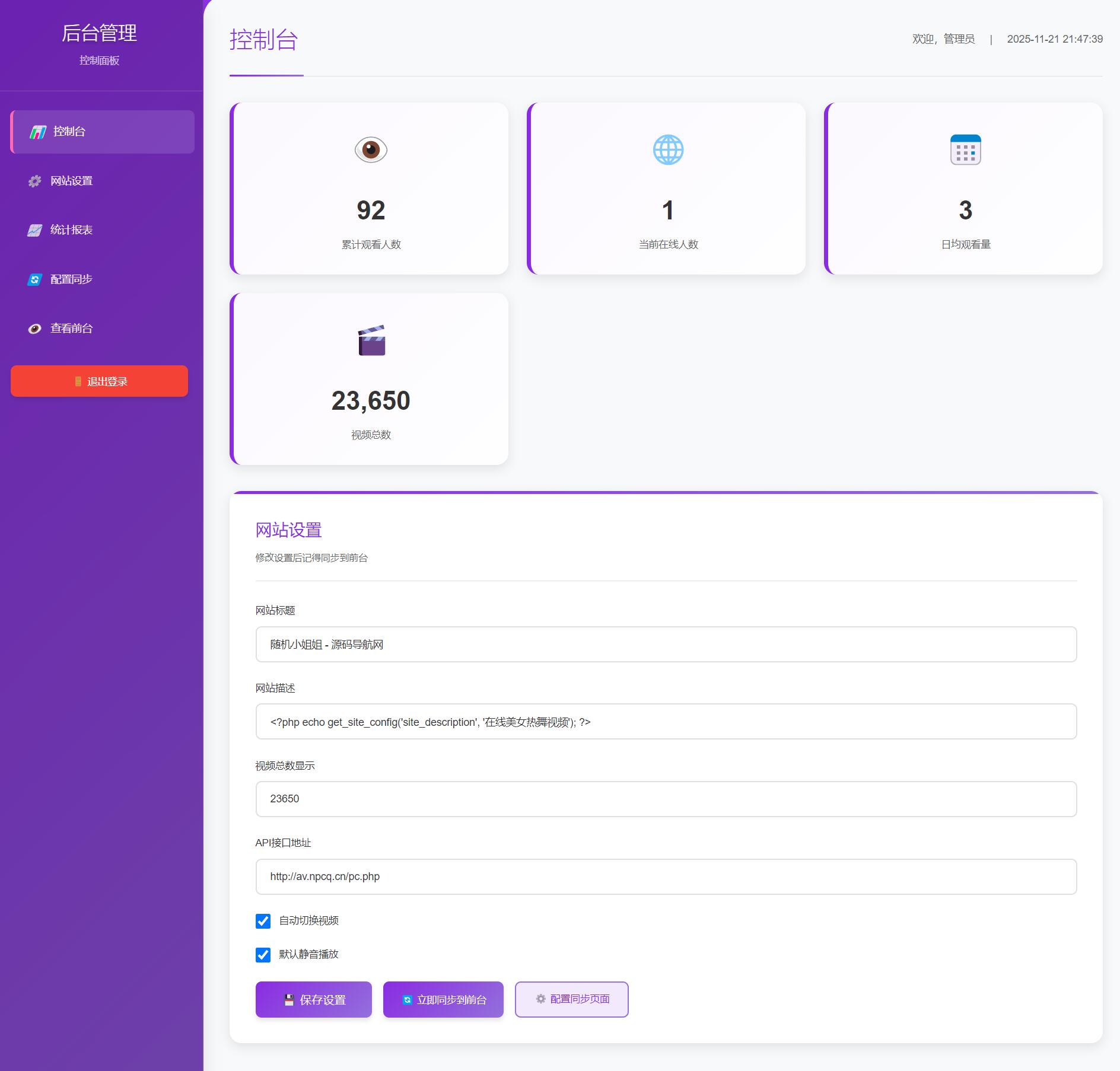The image size is (1120, 1071).
Task: Click the chart icon beside 统计报表
Action: (35, 230)
